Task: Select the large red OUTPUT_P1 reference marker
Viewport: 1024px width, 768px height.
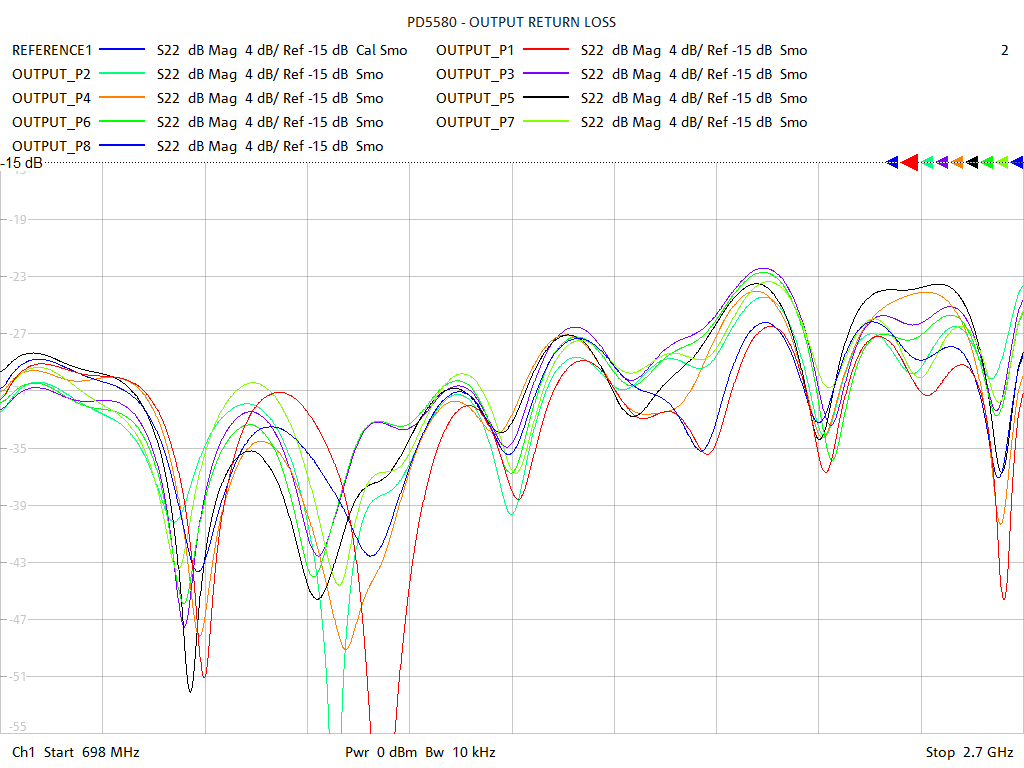Action: pos(910,163)
